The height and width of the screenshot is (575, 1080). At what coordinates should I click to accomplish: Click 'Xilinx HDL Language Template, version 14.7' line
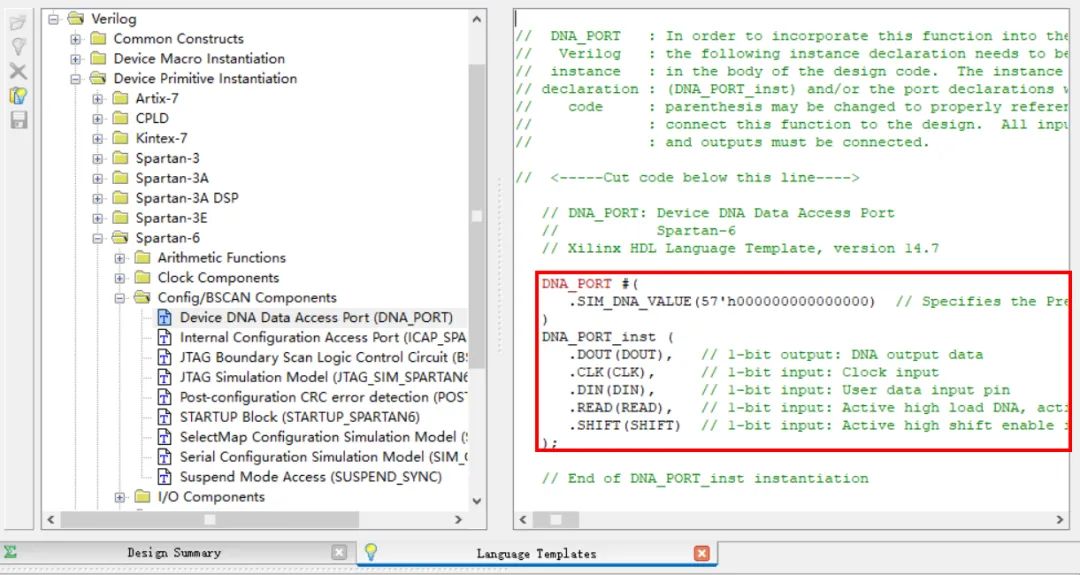740,248
